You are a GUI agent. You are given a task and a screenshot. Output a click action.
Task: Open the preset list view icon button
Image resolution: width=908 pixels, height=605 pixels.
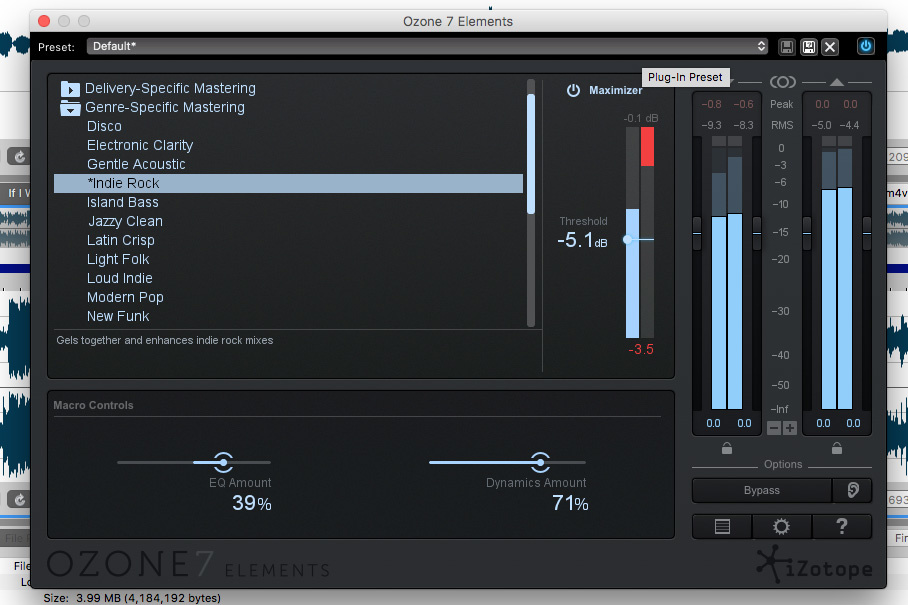coord(722,526)
